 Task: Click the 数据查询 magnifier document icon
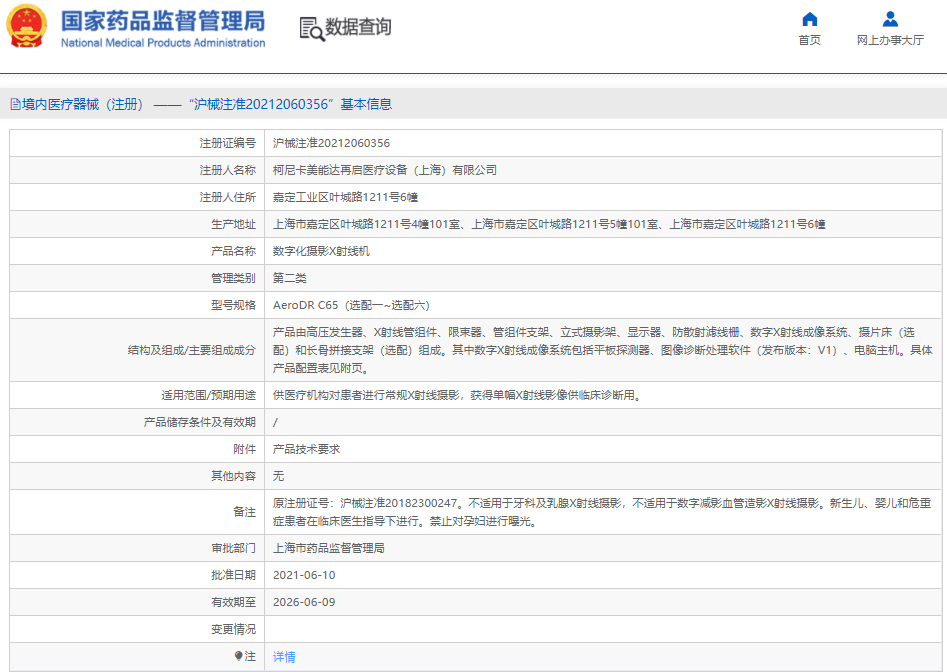[312, 28]
